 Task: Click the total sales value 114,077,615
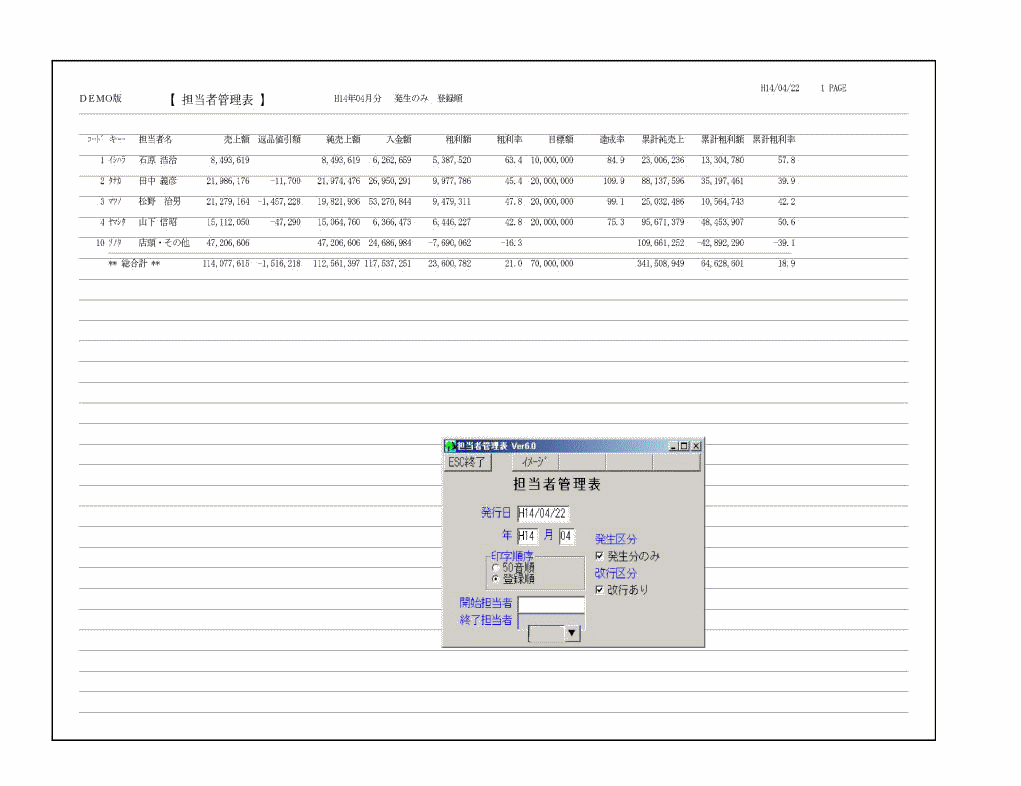226,264
